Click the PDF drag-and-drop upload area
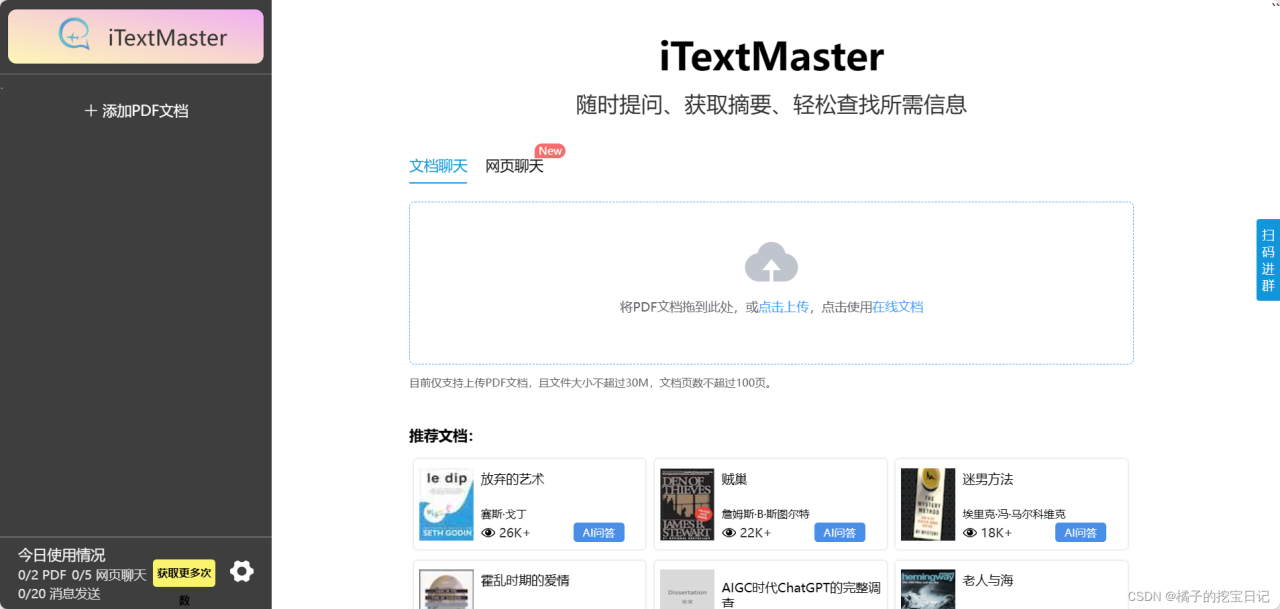Screen dimensions: 1280x609 pos(771,283)
